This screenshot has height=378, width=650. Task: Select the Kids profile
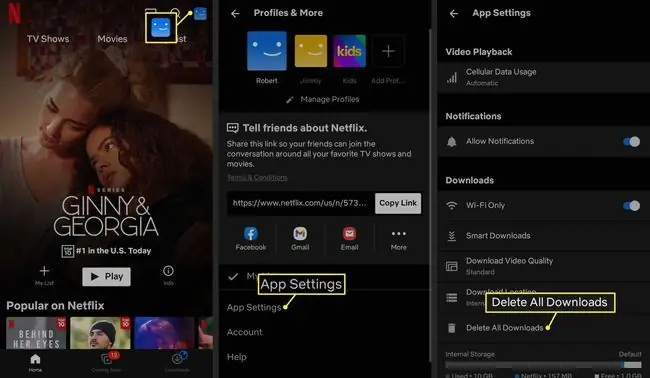349,51
